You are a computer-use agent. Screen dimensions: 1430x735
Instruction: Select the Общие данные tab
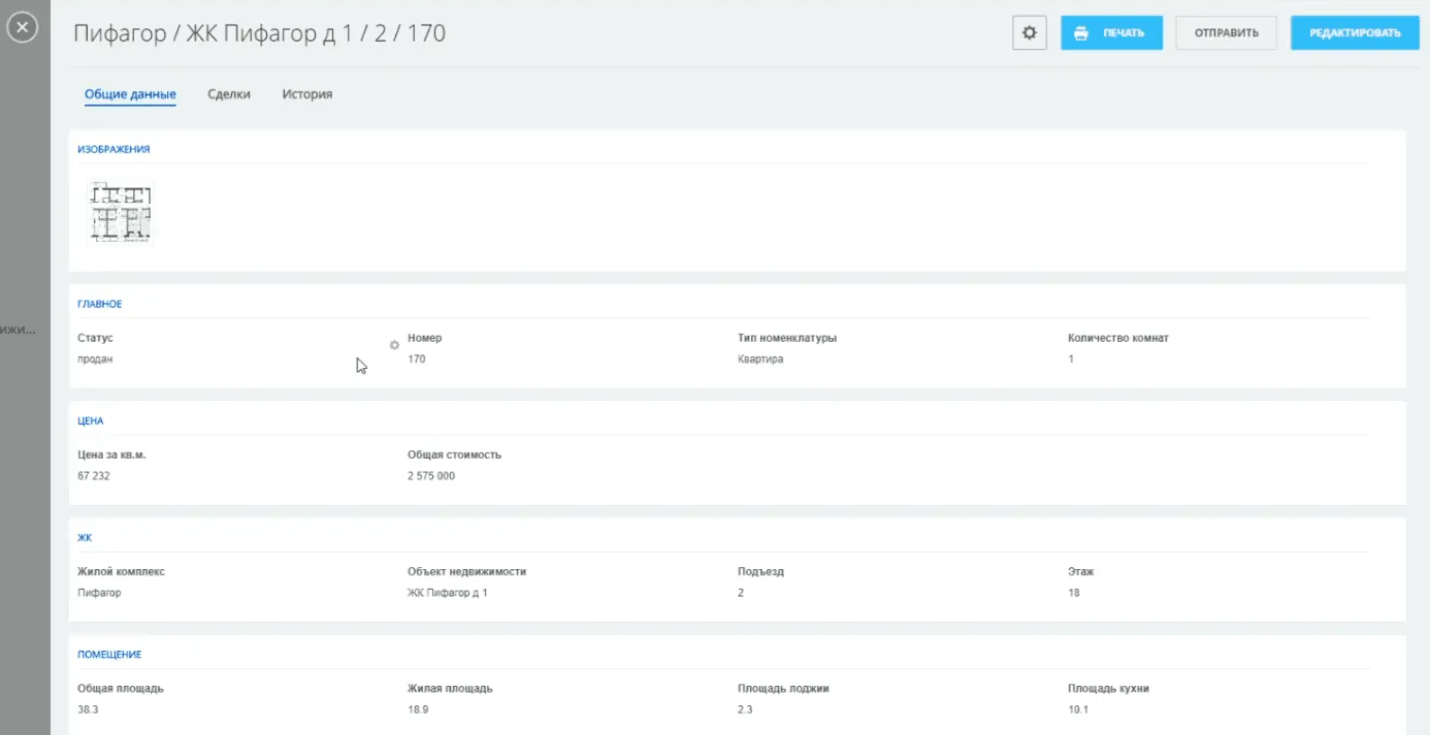[130, 94]
